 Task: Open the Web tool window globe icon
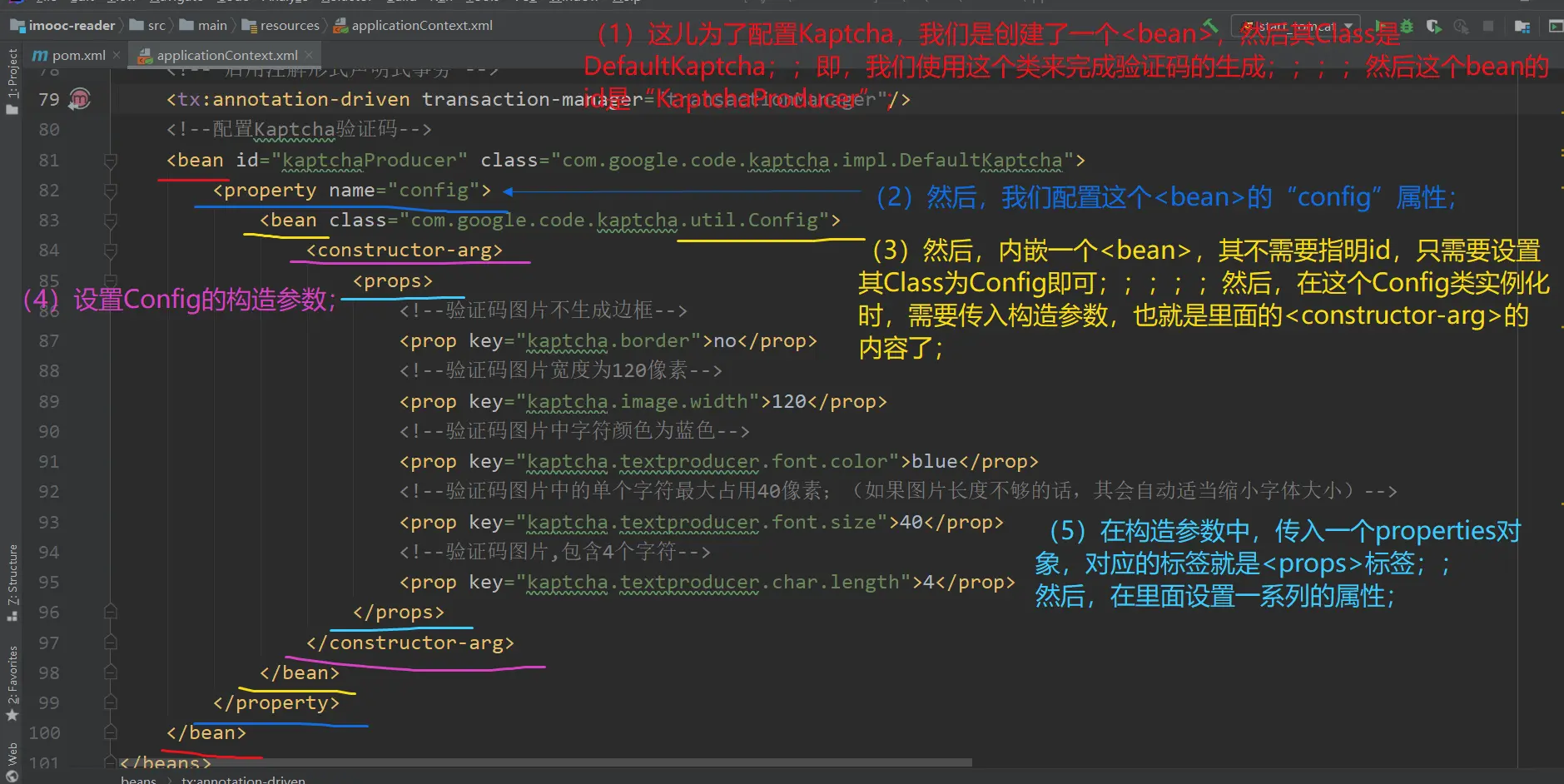(12, 763)
